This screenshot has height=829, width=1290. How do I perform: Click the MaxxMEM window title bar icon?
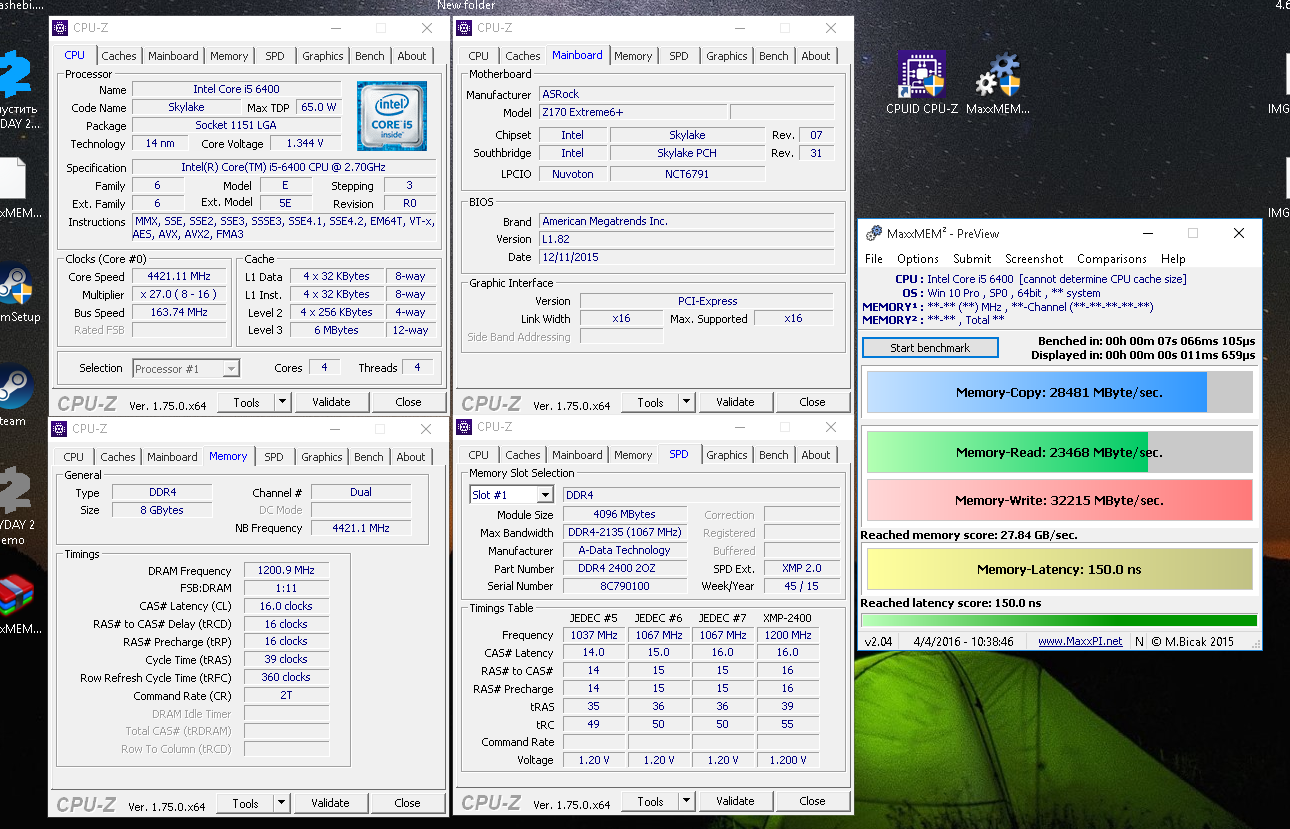872,233
